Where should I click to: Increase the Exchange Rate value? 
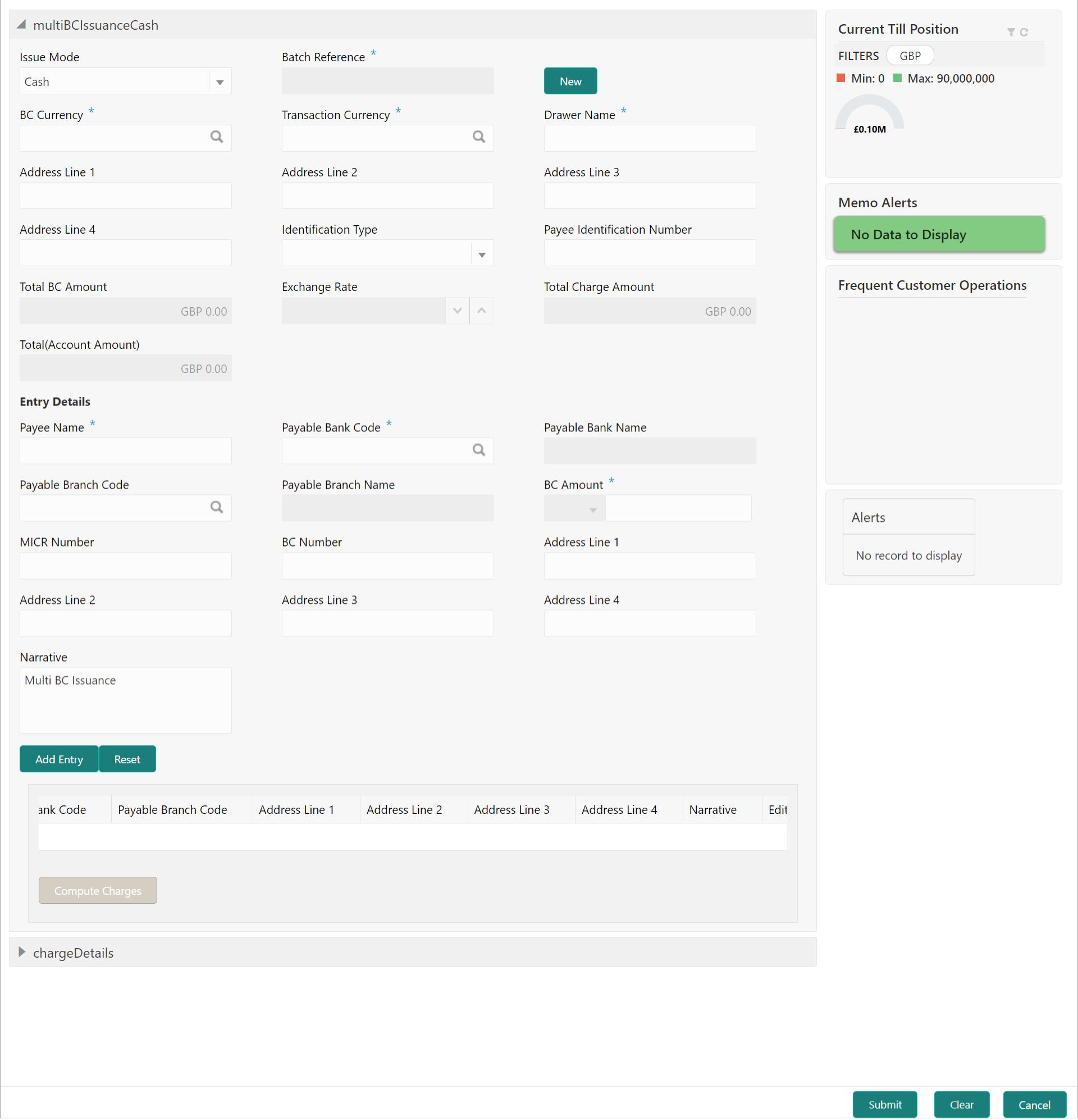pos(482,311)
